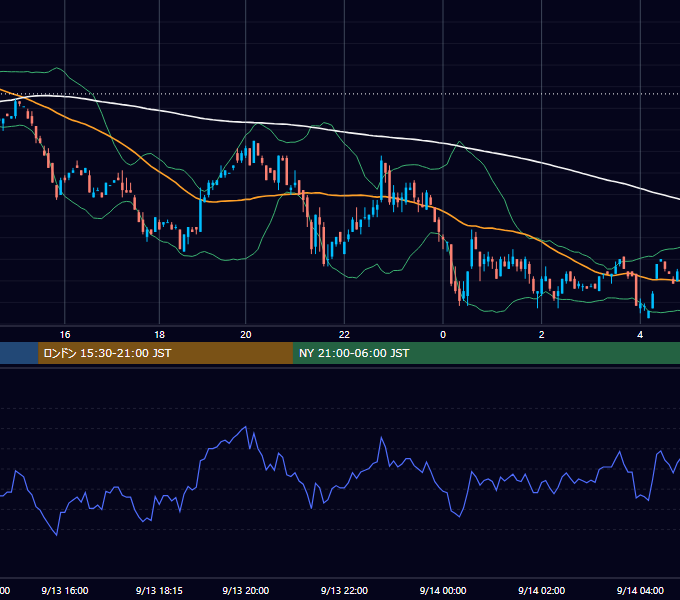Click the 9/13 22:00 time label
Screen dimensions: 680x600
tap(344, 590)
